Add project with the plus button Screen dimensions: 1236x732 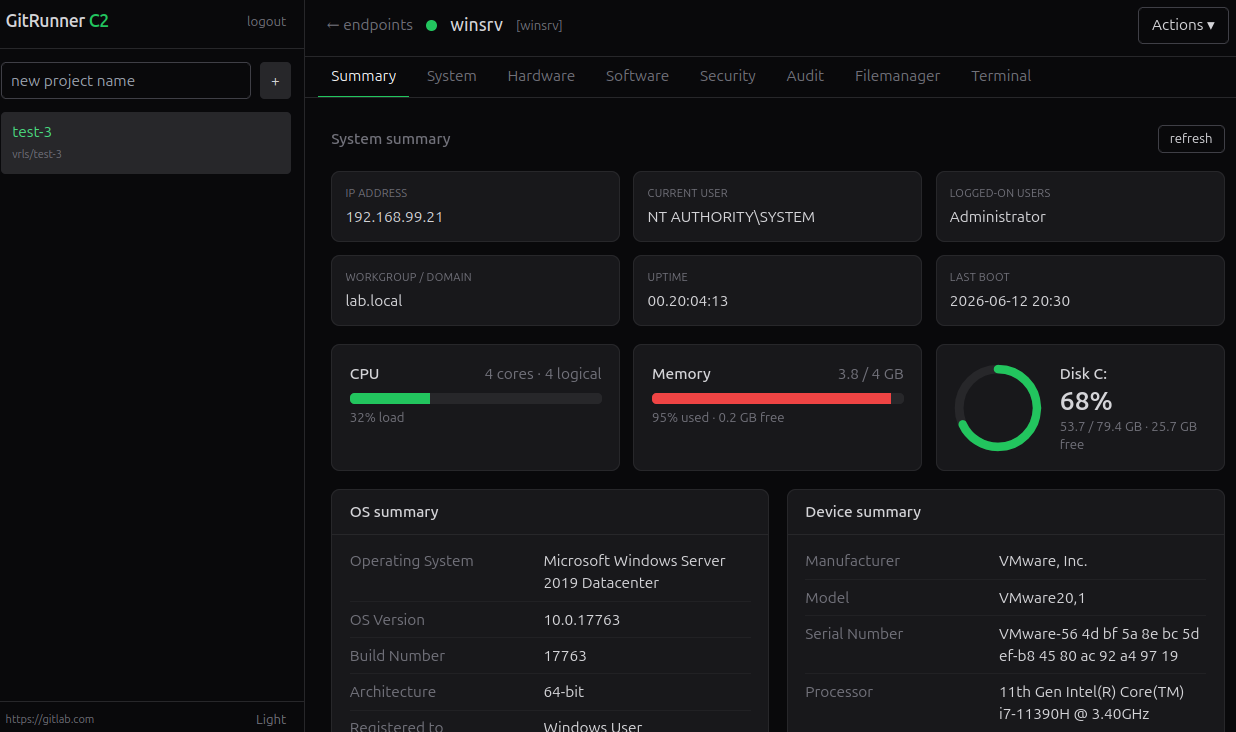[275, 81]
